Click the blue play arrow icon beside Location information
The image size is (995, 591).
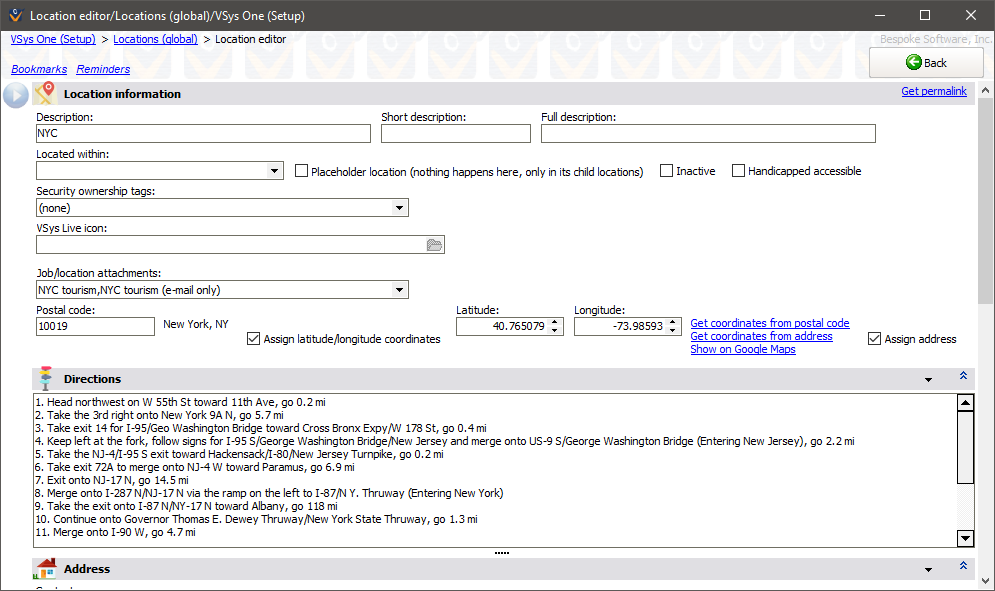[16, 95]
